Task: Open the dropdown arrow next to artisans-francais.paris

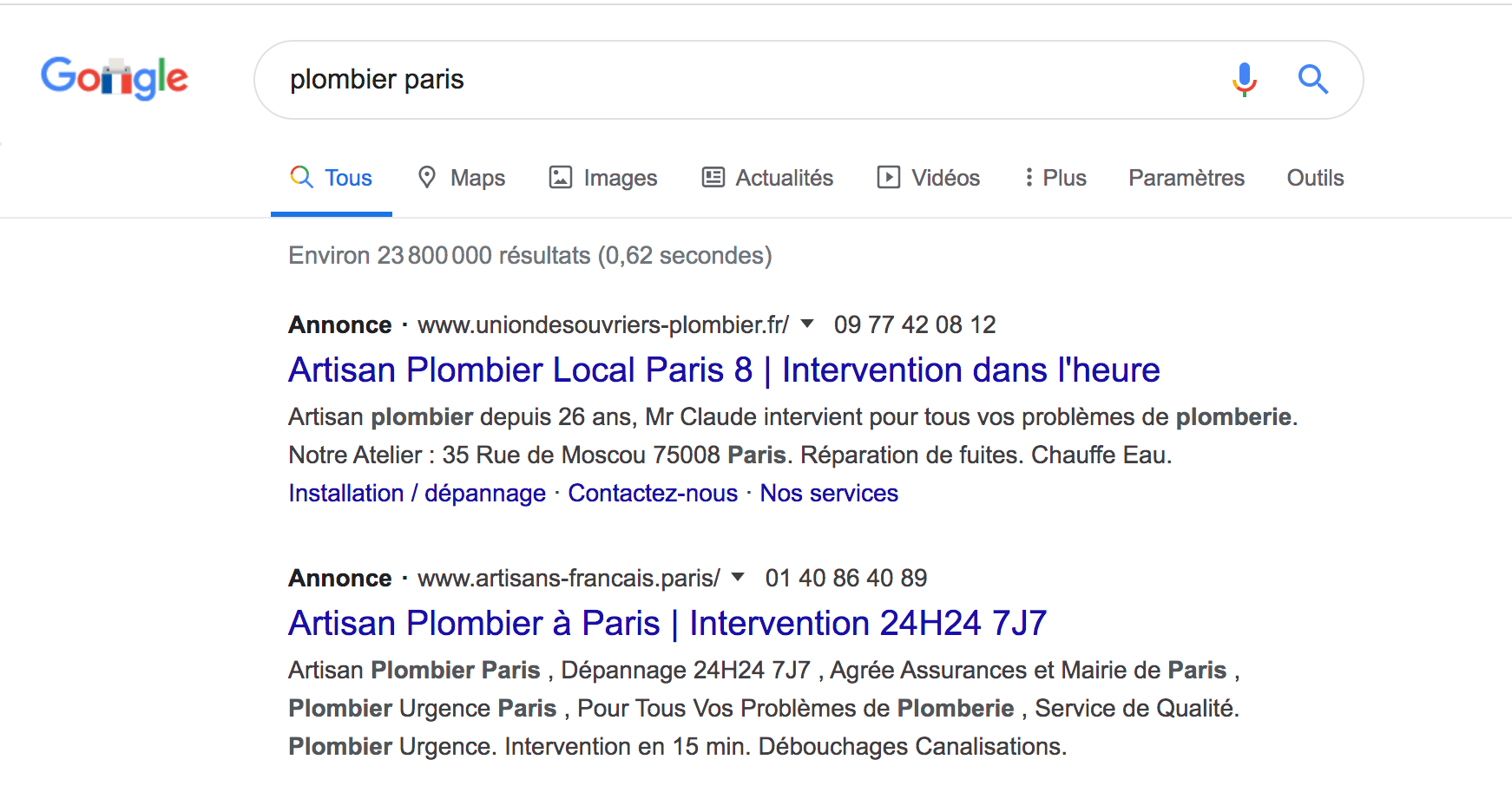Action: point(737,577)
